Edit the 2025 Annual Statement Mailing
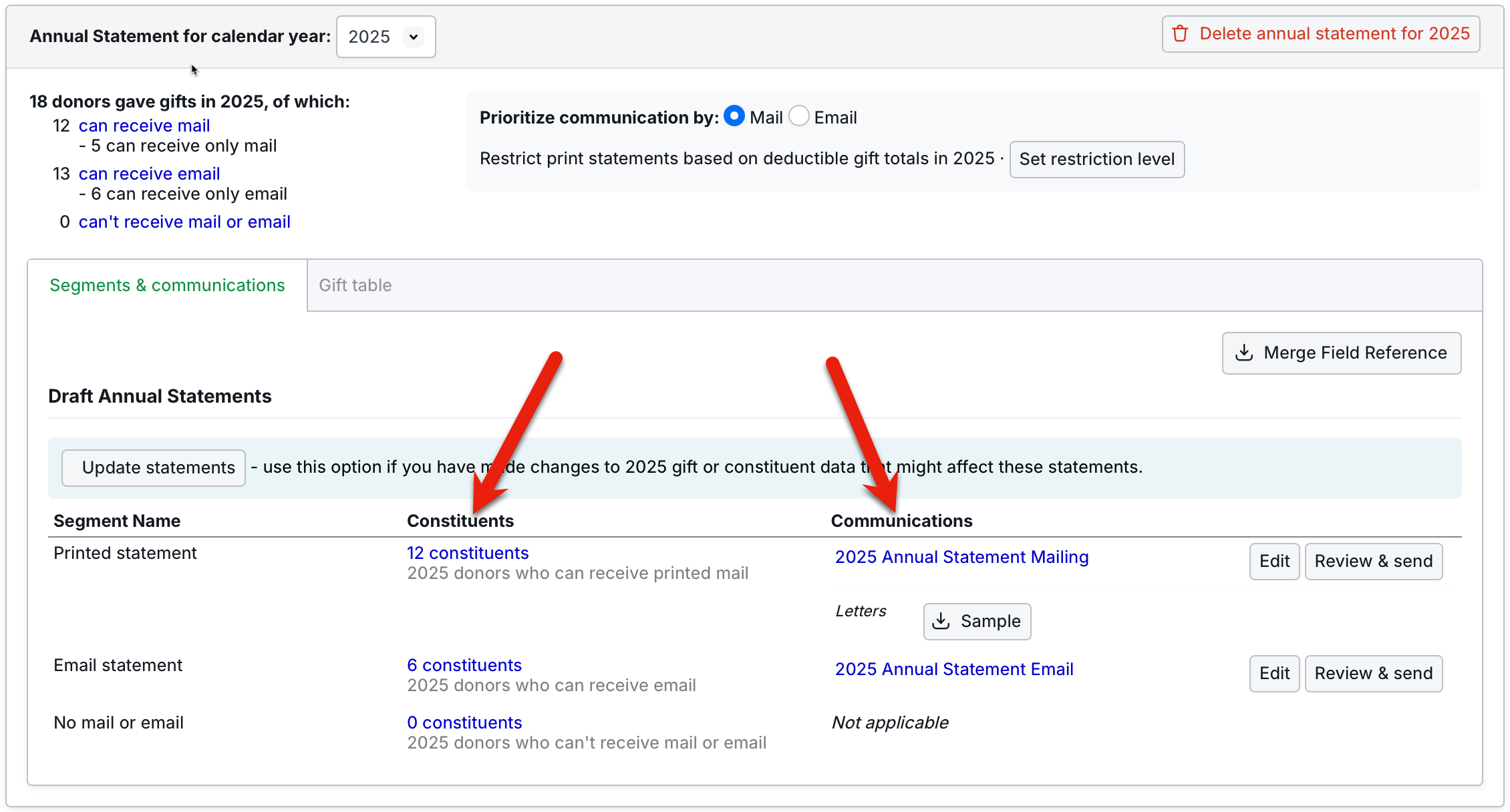 (x=1274, y=561)
